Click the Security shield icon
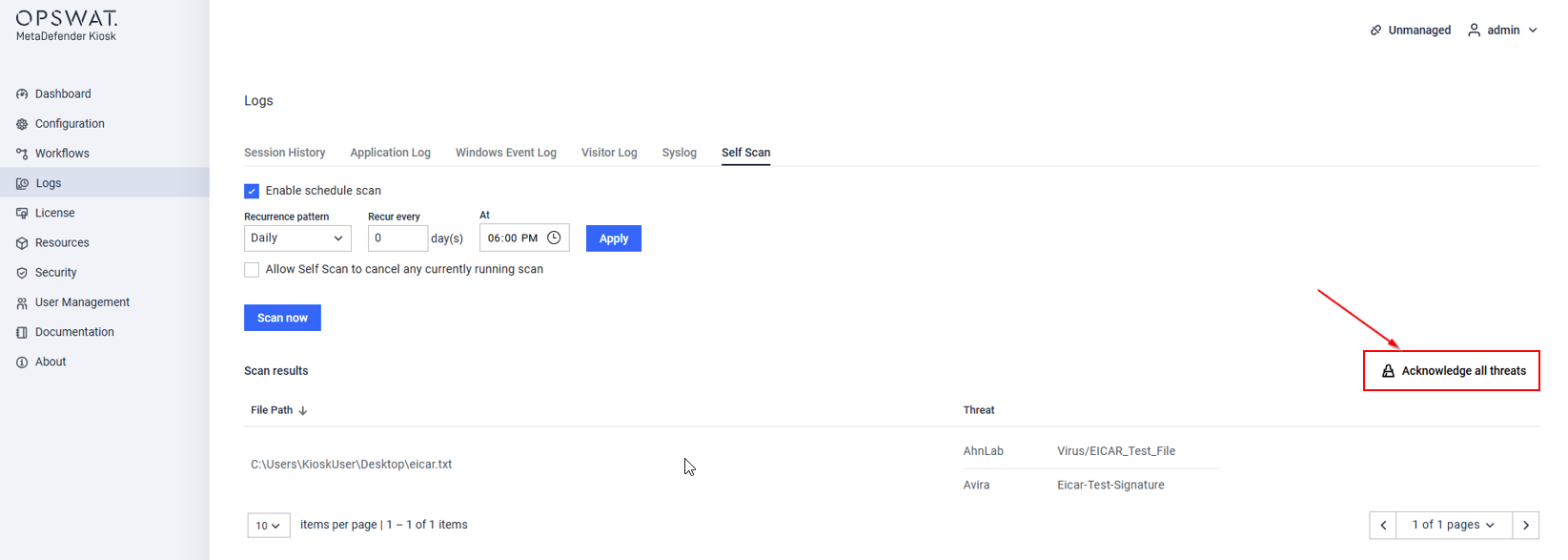 [x=22, y=273]
